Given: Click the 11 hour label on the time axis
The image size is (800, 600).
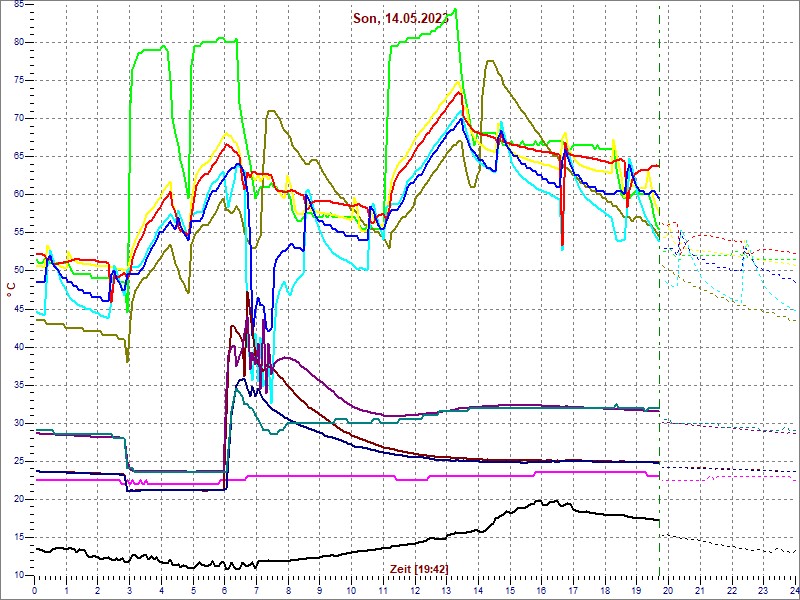Looking at the screenshot, I should pos(383,590).
